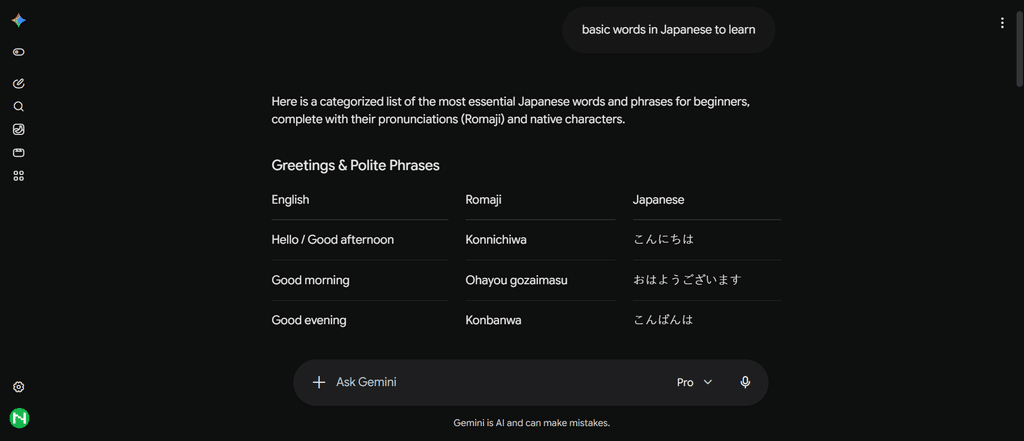Click 'Gemini is AI and can make mistakes' notice
Screen dimensions: 1024x441
click(x=531, y=423)
